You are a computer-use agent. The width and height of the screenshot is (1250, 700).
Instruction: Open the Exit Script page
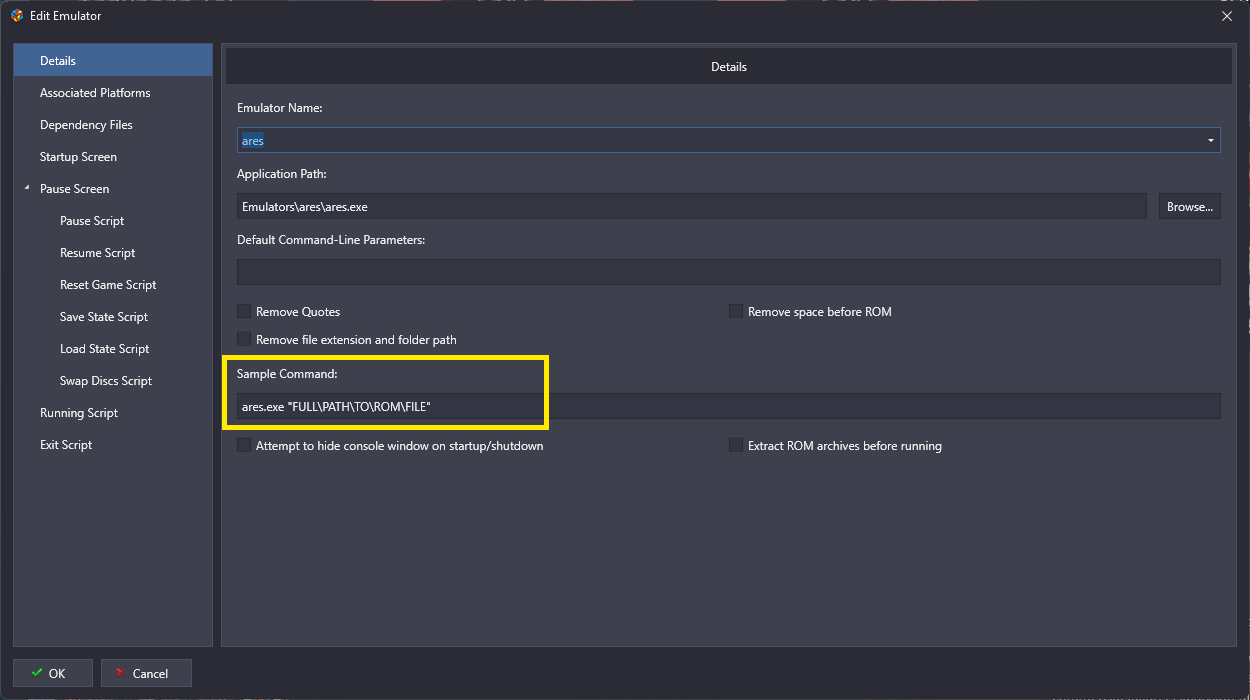click(x=66, y=445)
